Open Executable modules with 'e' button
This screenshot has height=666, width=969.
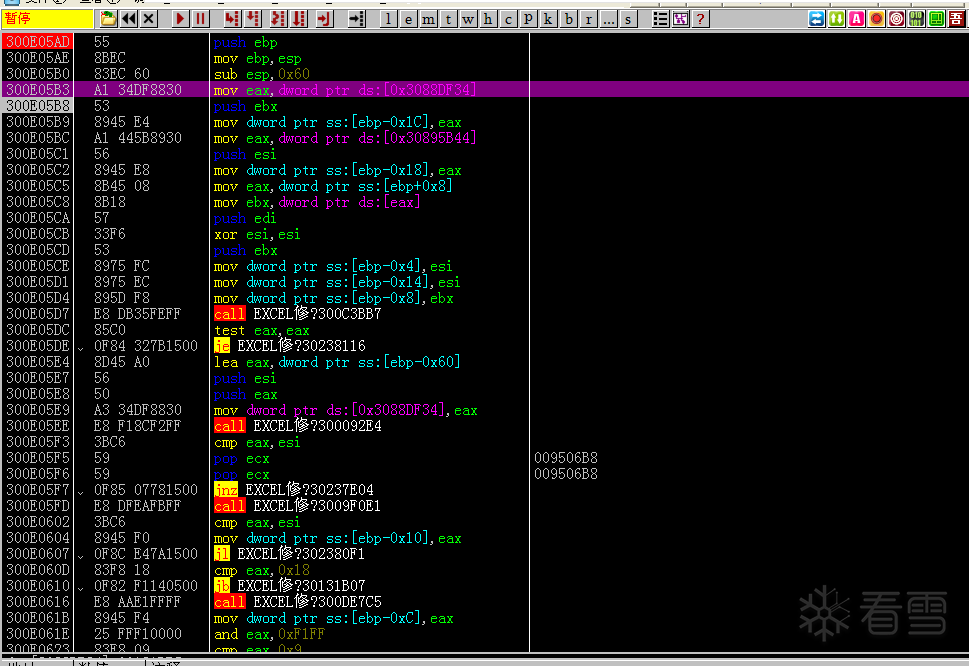[408, 19]
